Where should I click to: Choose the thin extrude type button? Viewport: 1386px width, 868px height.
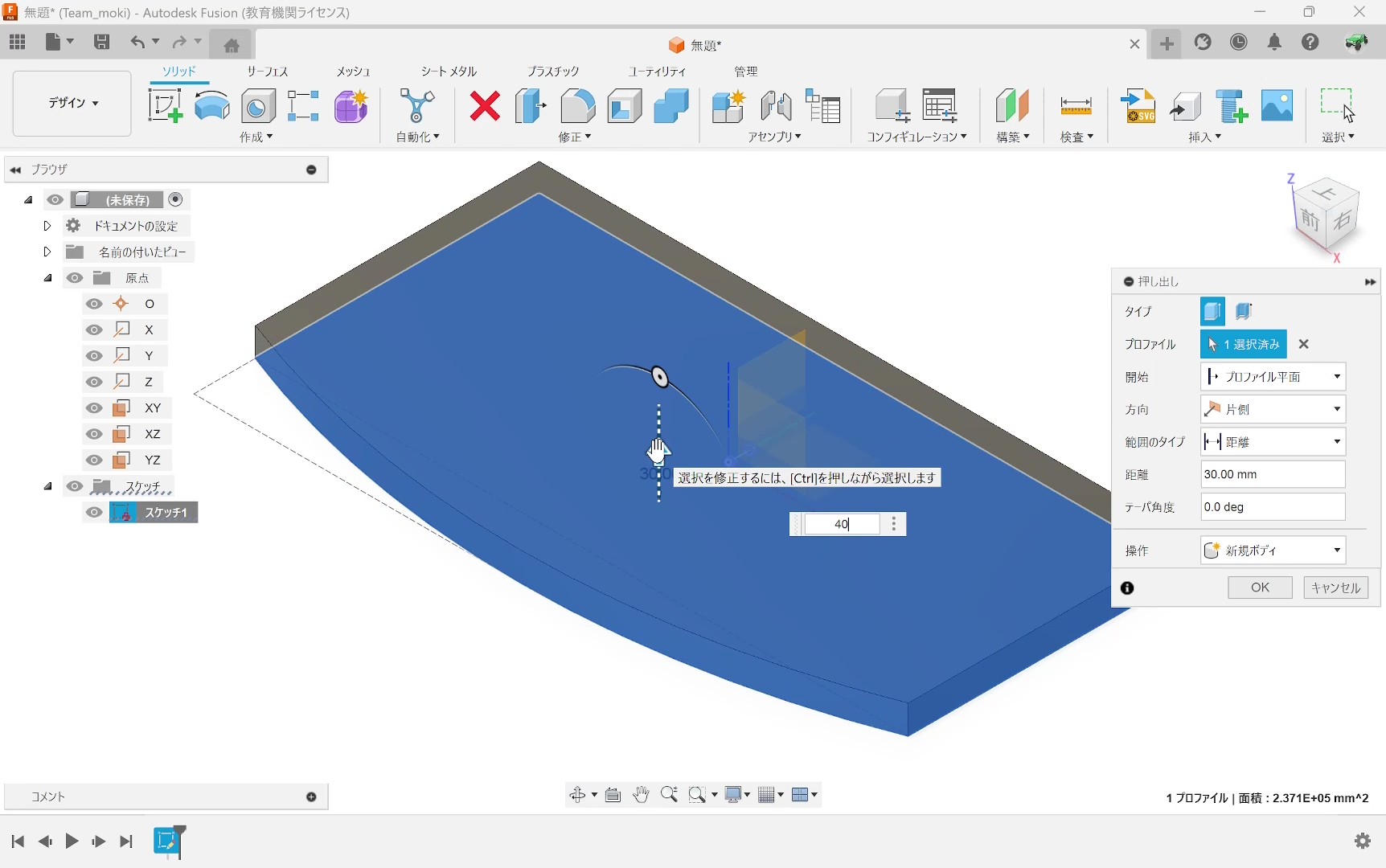click(1244, 311)
